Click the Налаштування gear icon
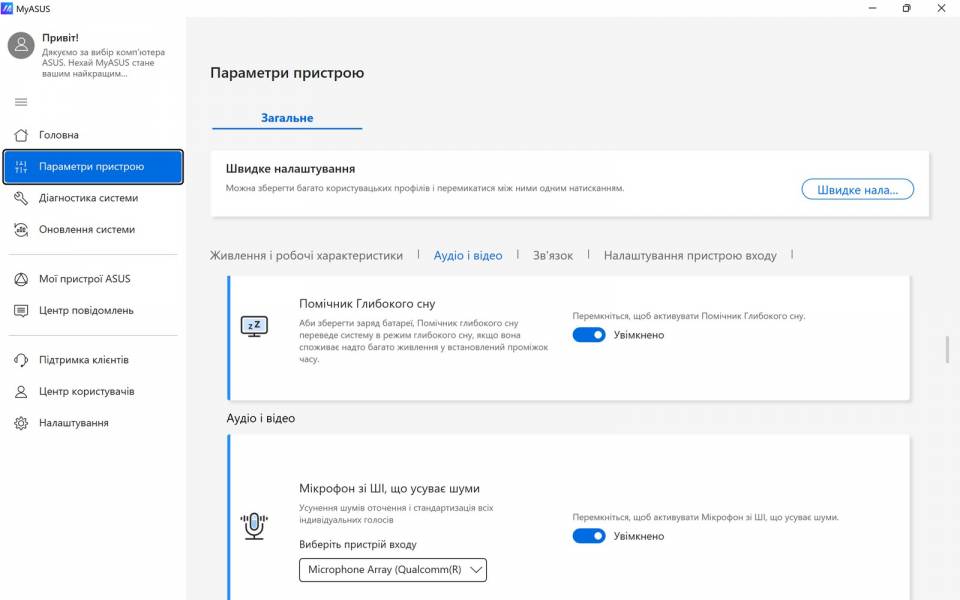Screen dimensions: 960x600 tap(21, 423)
